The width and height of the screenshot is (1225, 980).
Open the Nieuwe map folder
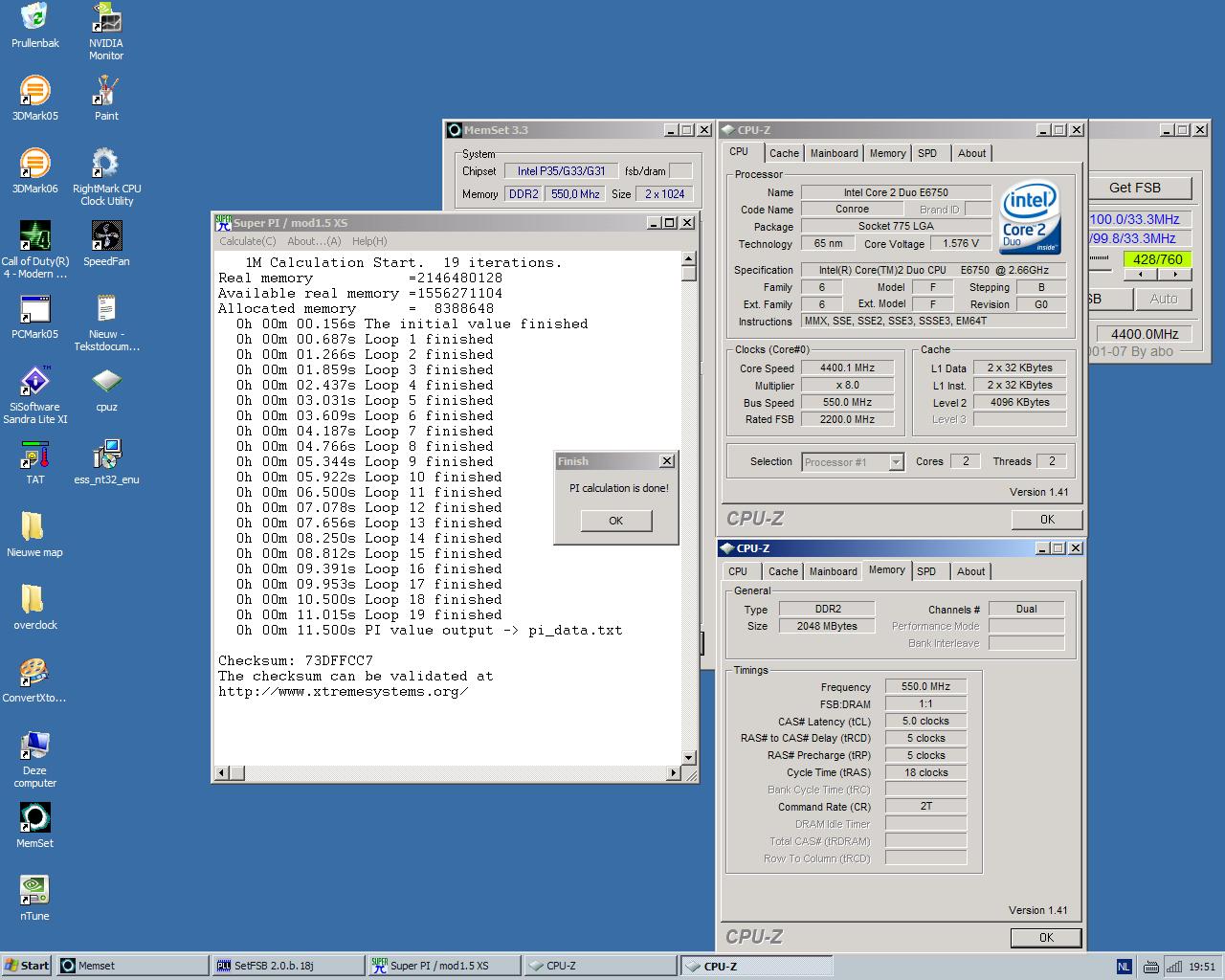[34, 535]
